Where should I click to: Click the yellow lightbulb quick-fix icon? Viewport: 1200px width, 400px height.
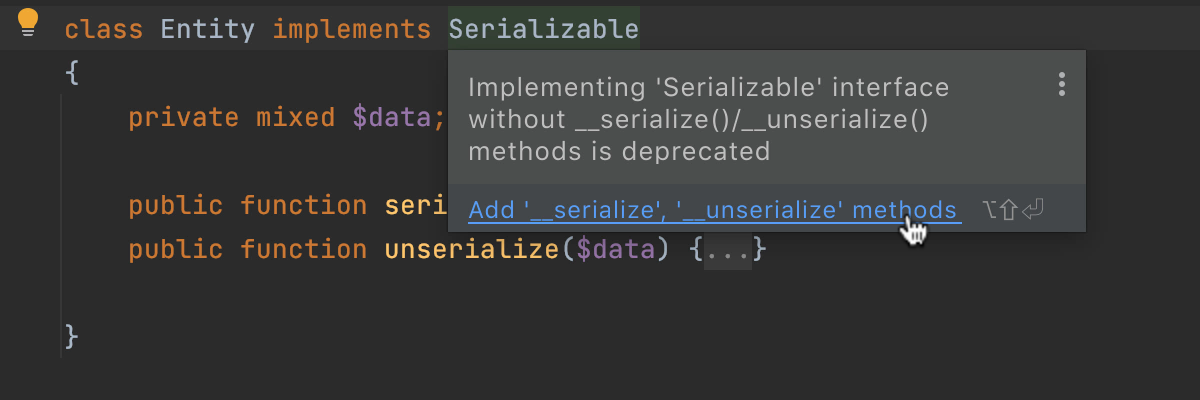click(28, 22)
